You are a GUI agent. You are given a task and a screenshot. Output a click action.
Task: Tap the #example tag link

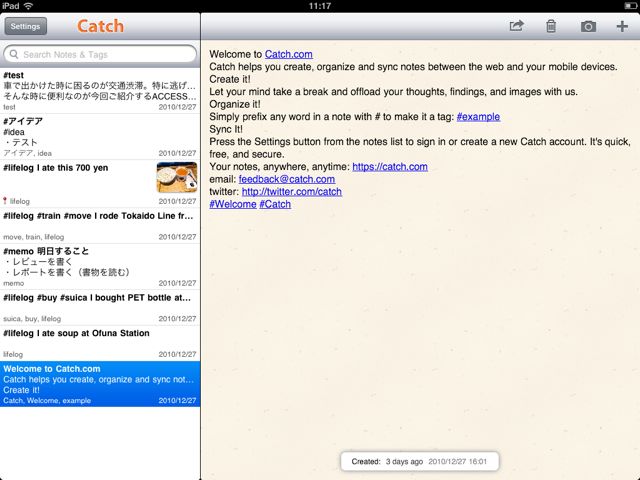[x=478, y=117]
